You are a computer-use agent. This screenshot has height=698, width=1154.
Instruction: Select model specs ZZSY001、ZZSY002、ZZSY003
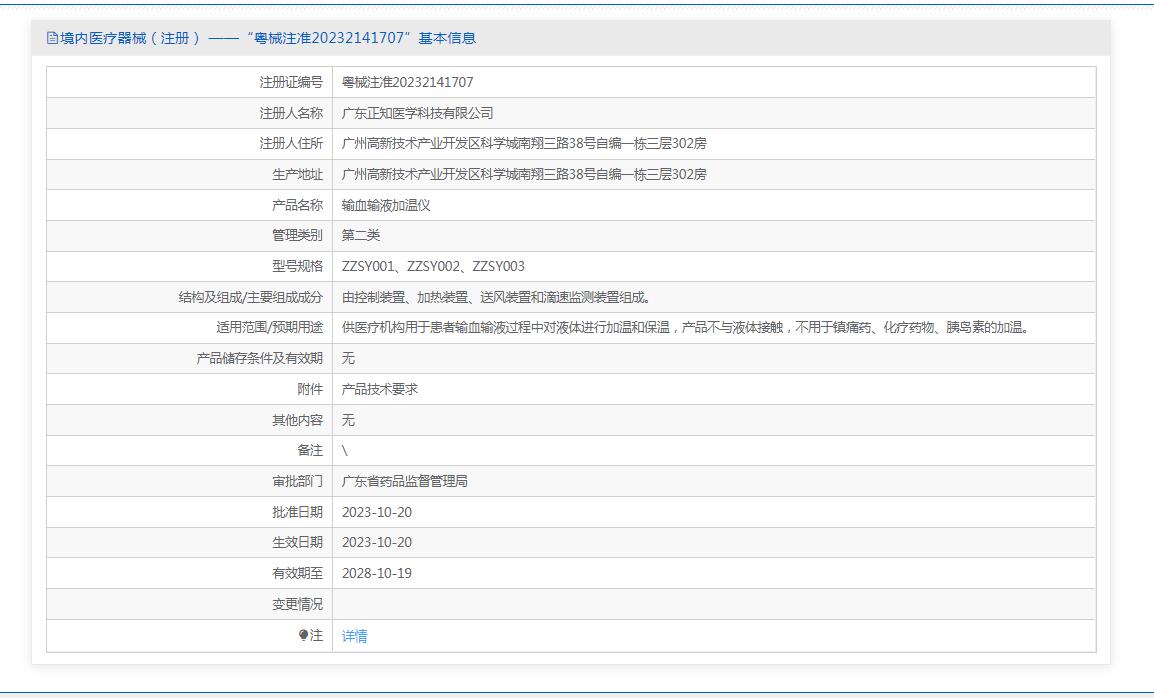pos(433,267)
